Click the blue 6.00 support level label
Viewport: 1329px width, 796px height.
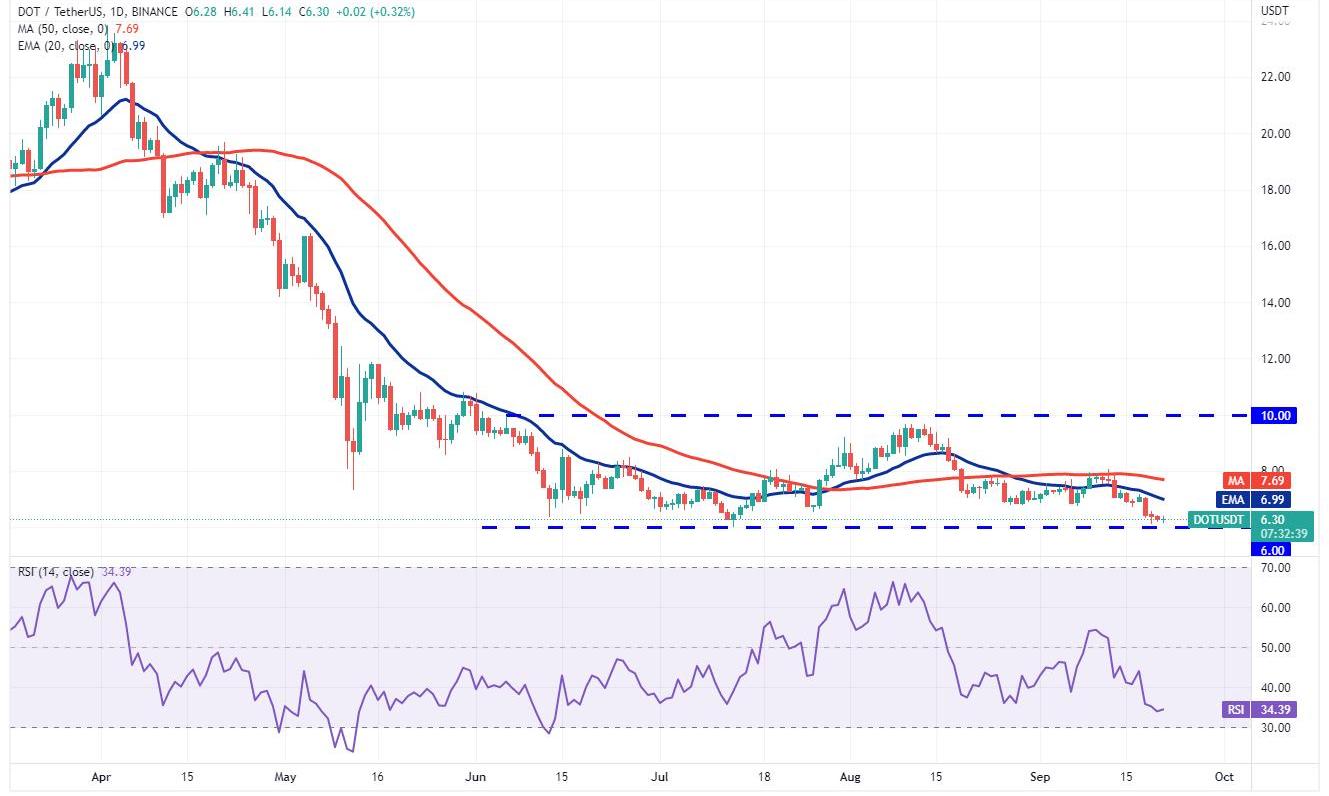point(1274,550)
